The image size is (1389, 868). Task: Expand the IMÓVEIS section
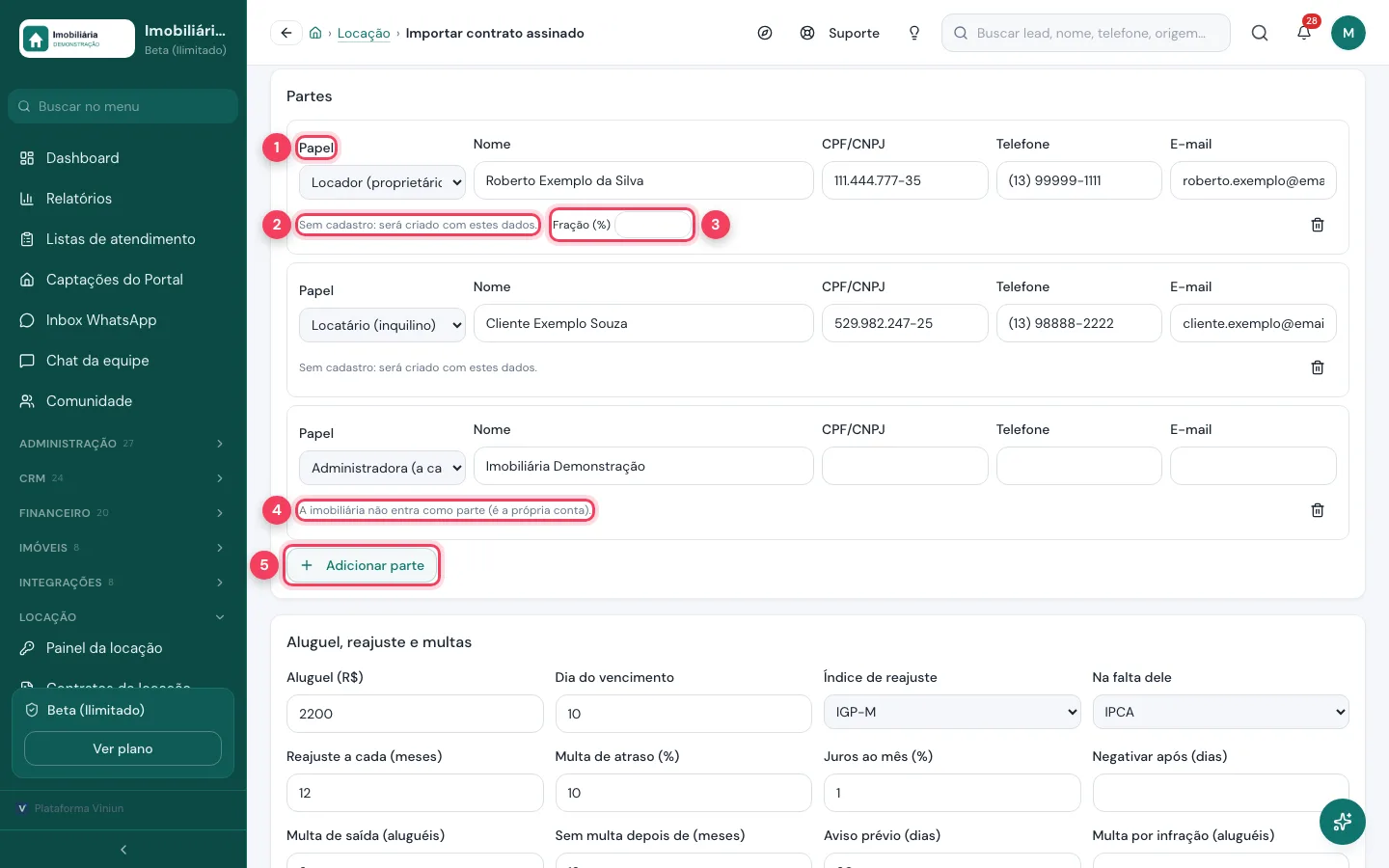pos(123,548)
